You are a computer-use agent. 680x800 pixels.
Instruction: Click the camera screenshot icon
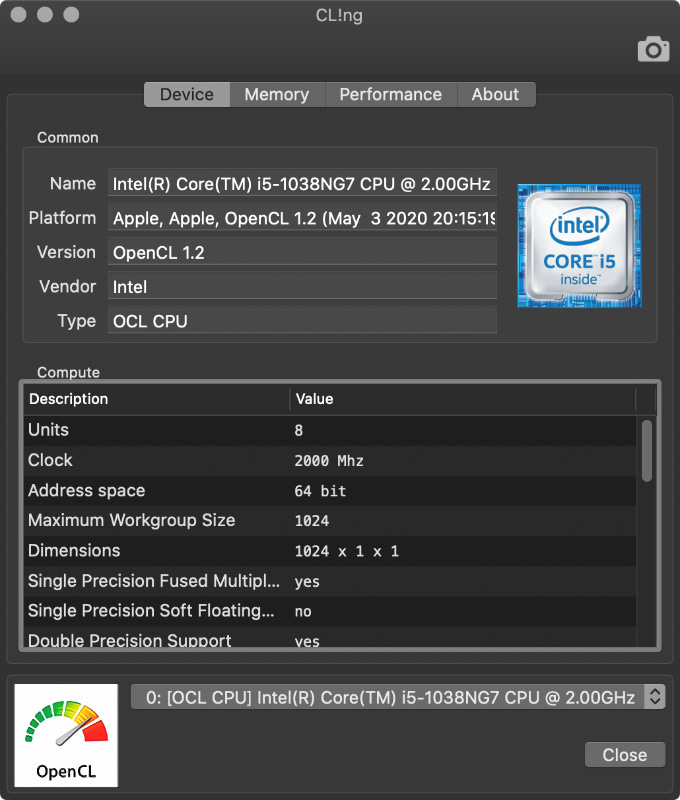(x=652, y=47)
